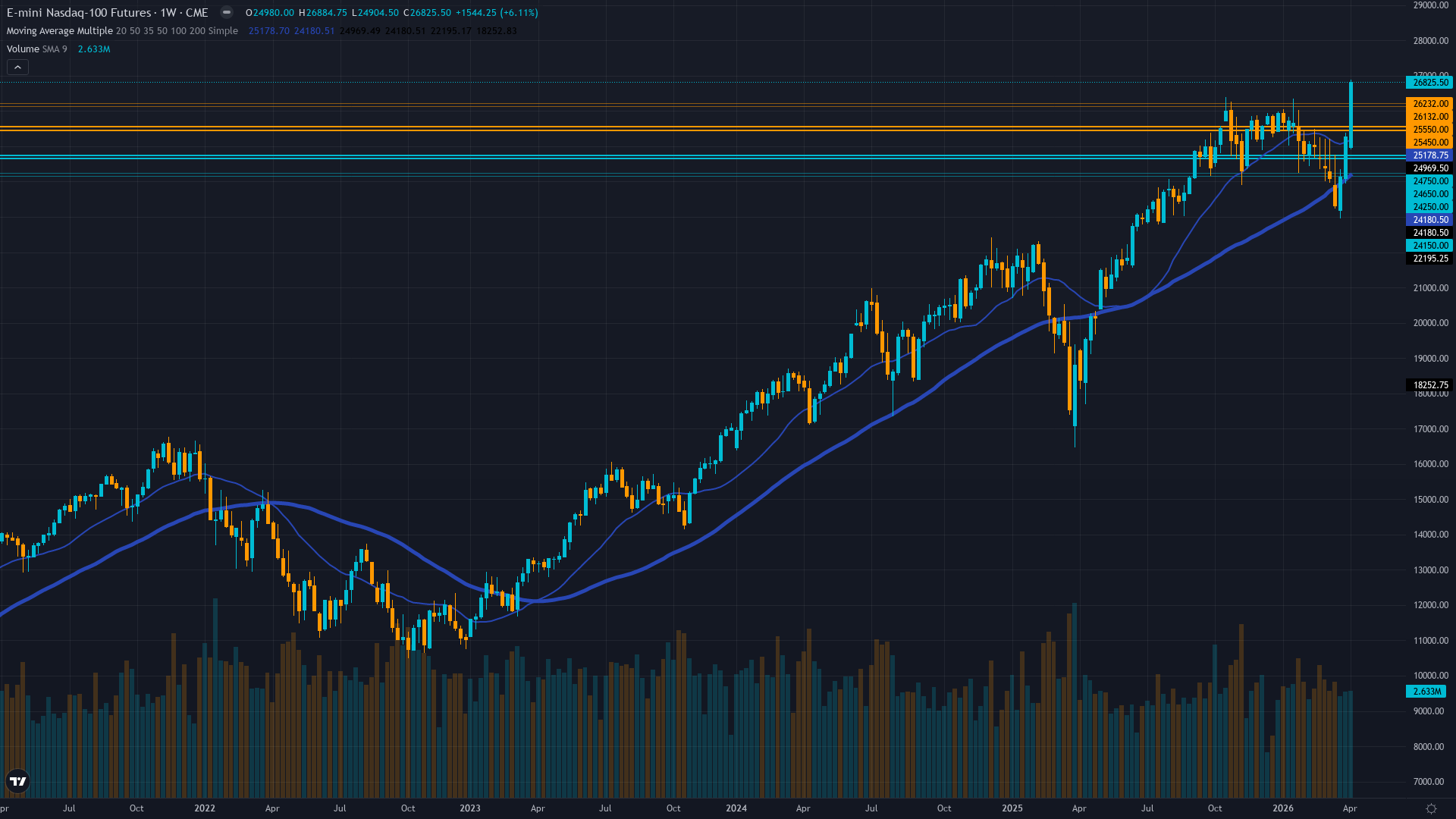Screen dimensions: 1456x819
Task: Open the TradingView logo at bottom left
Action: (x=17, y=781)
